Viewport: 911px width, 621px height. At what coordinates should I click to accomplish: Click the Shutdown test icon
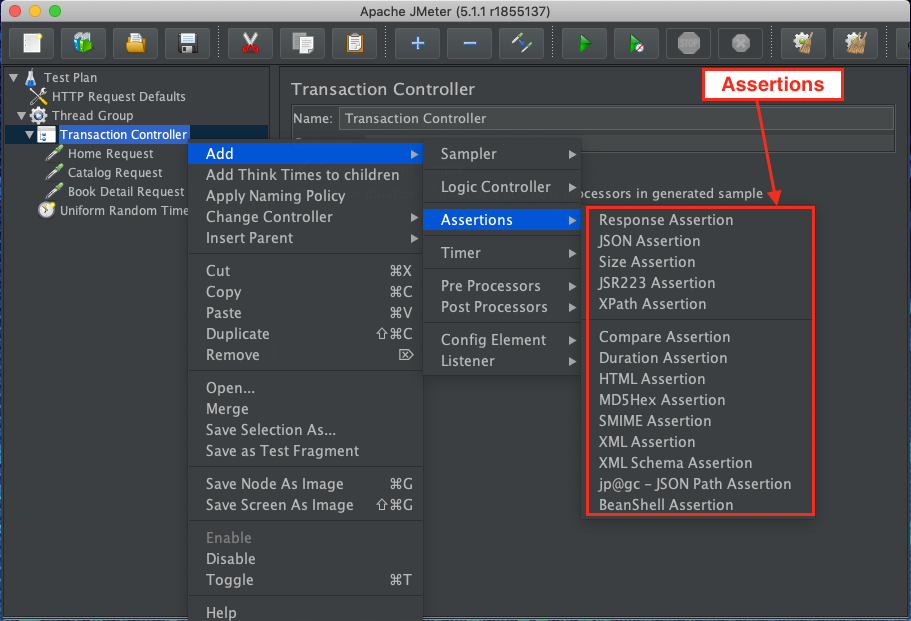tap(741, 43)
